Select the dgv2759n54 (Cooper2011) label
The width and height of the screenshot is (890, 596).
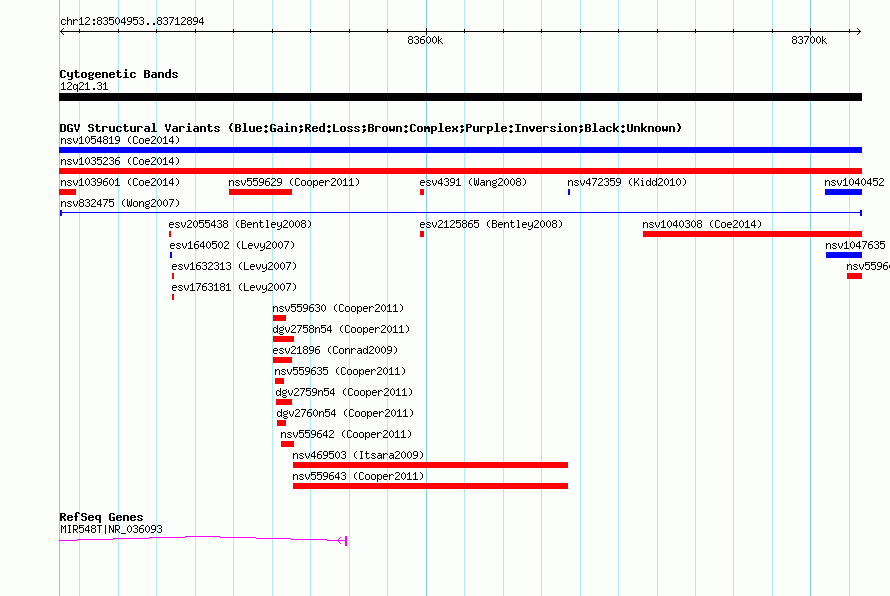click(x=344, y=392)
